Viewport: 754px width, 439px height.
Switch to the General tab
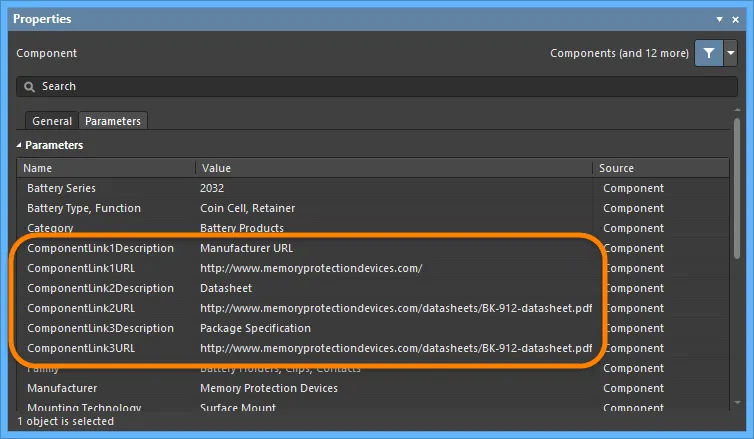pyautogui.click(x=52, y=121)
